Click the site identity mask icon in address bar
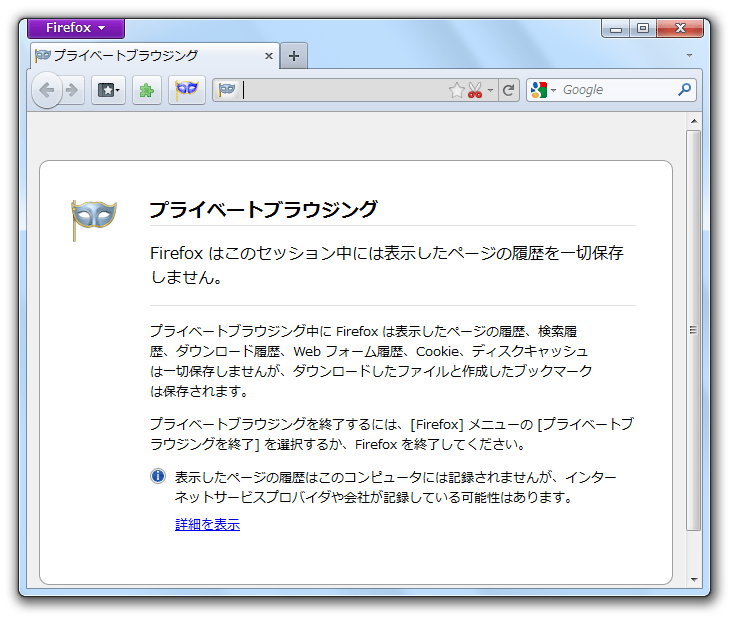 tap(227, 89)
